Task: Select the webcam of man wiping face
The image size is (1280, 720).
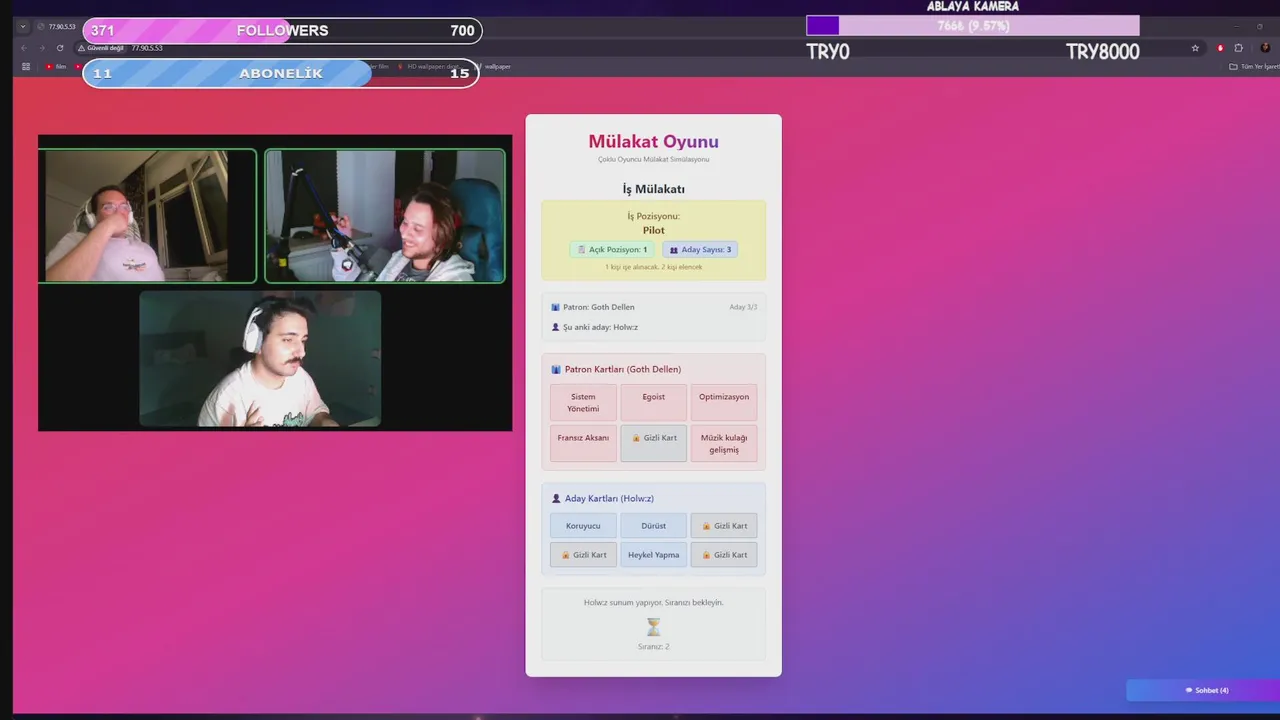Action: (147, 216)
